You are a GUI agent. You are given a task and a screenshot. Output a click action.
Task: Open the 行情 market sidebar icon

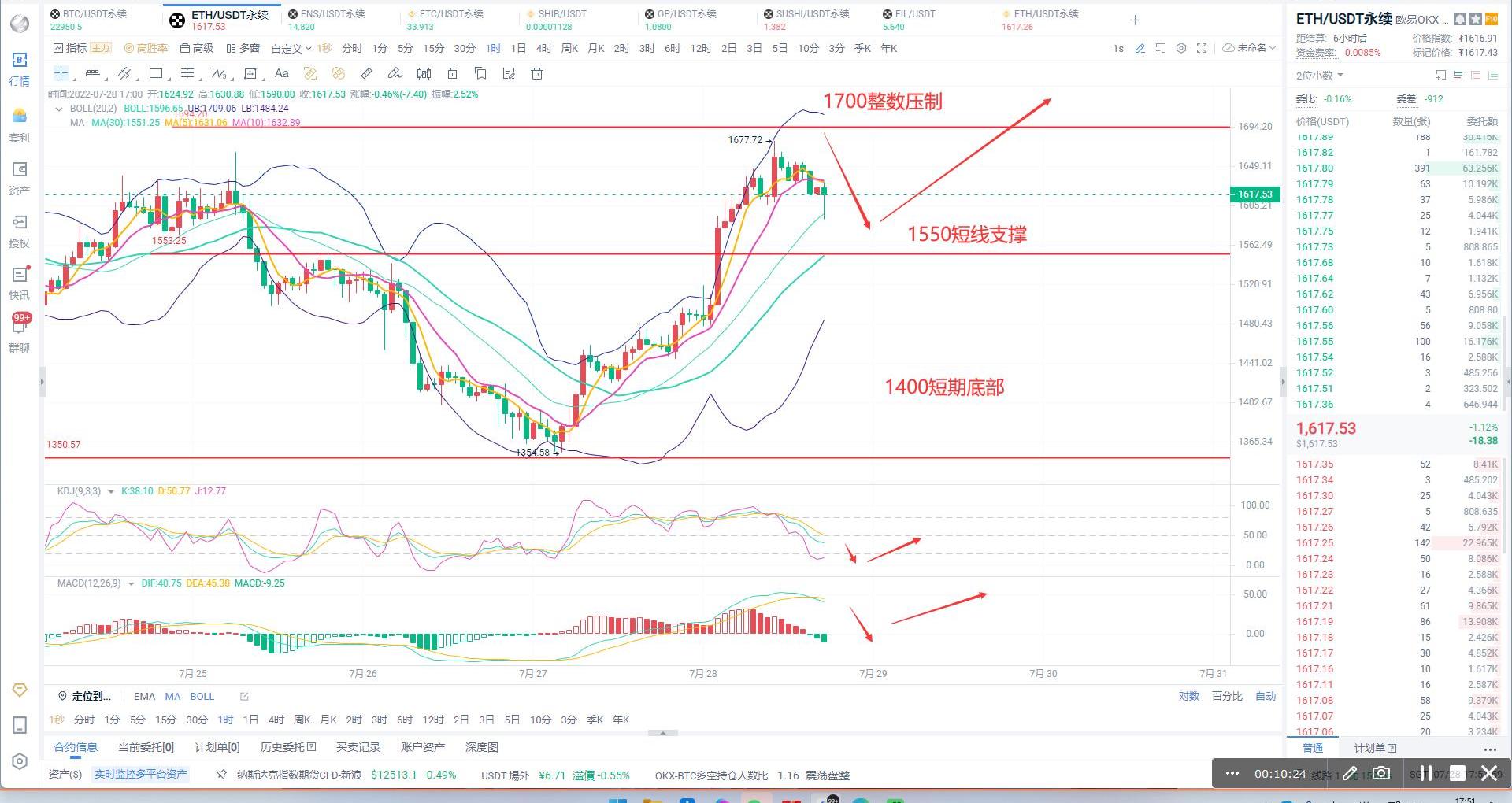coord(20,69)
